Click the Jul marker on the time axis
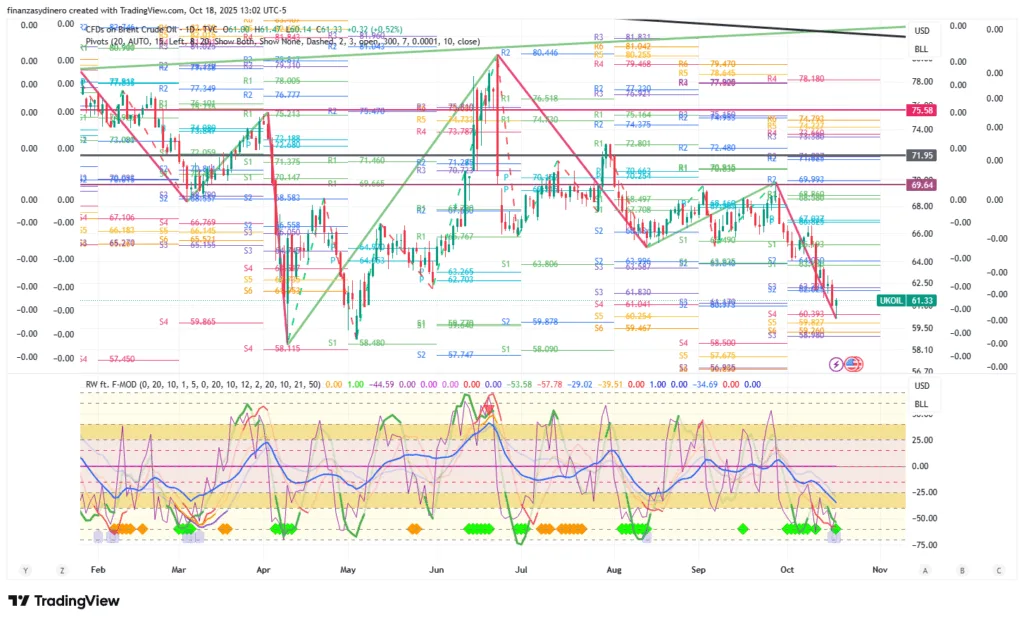1024x622 pixels. click(x=521, y=569)
